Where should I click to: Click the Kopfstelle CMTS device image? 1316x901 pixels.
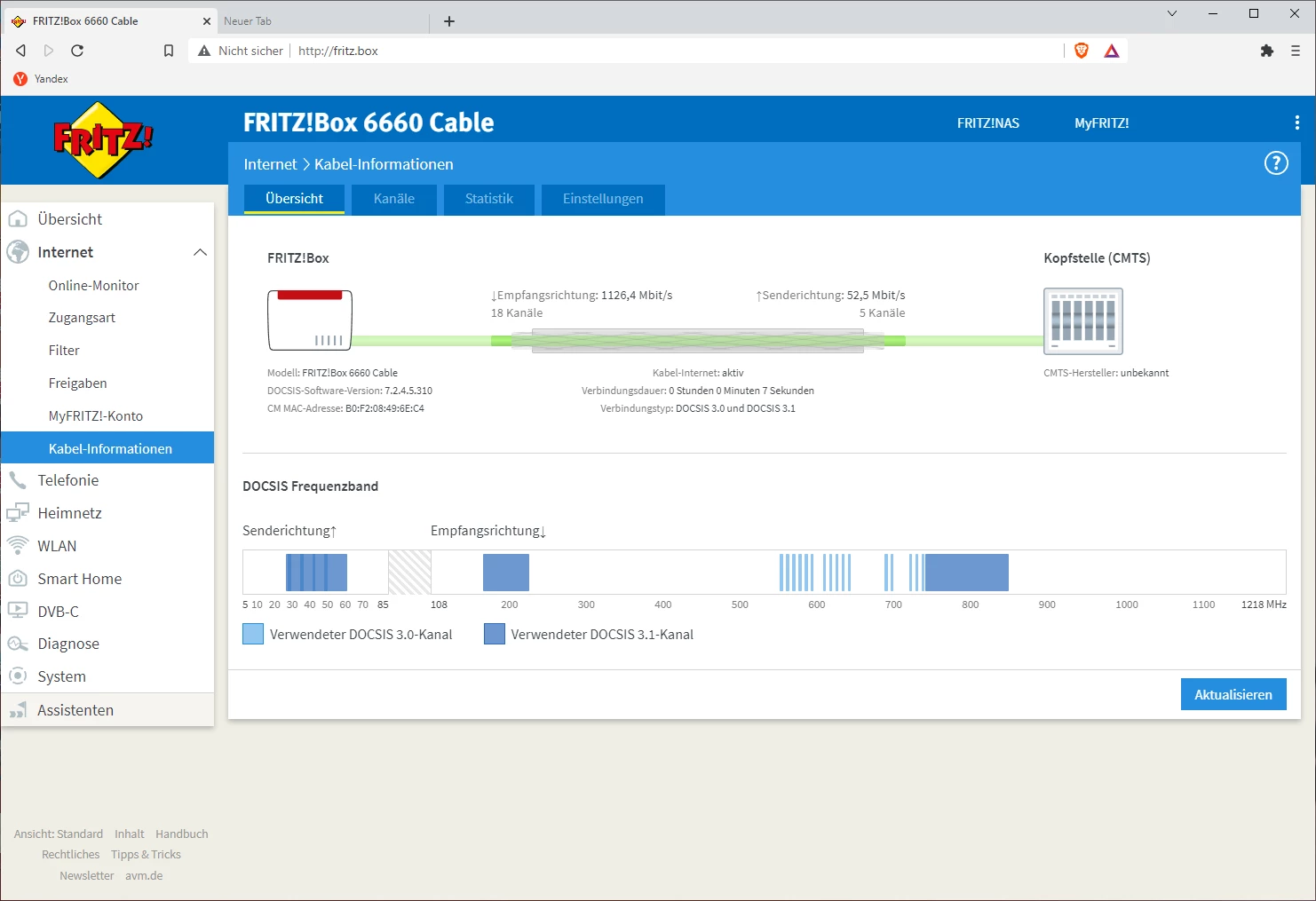[x=1083, y=321]
